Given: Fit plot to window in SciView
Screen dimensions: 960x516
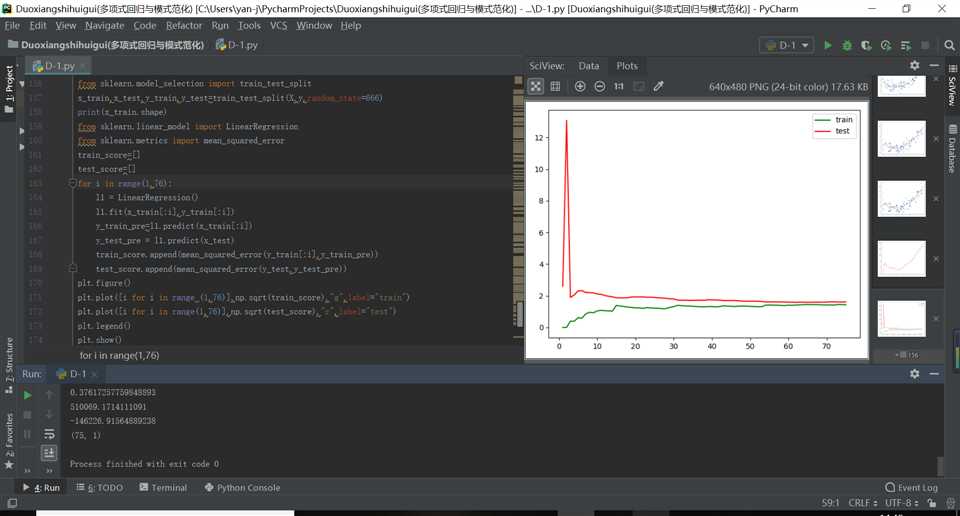Looking at the screenshot, I should (x=536, y=86).
